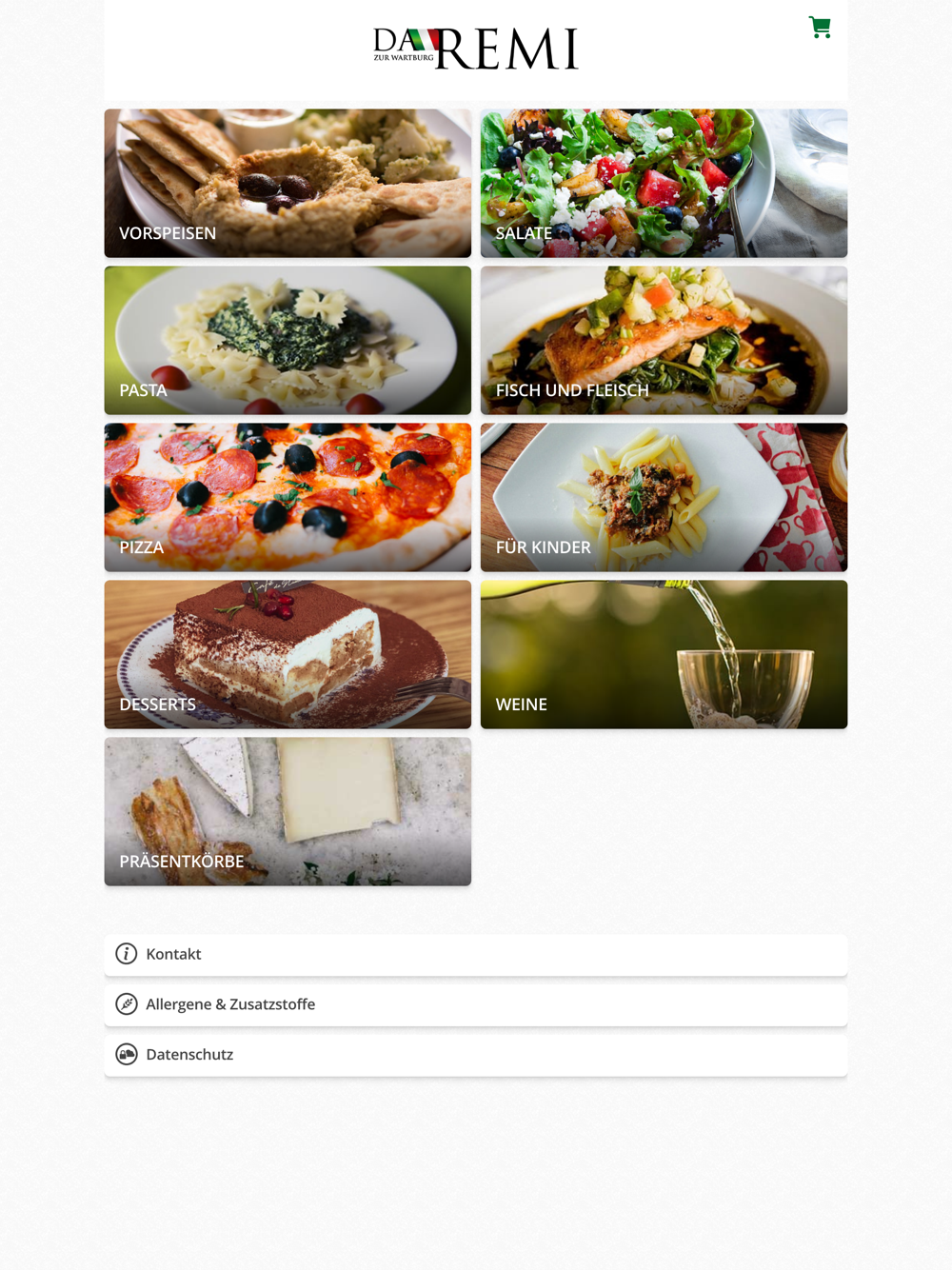Click the Datenschutz lock icon
The image size is (952, 1270).
tap(127, 1055)
